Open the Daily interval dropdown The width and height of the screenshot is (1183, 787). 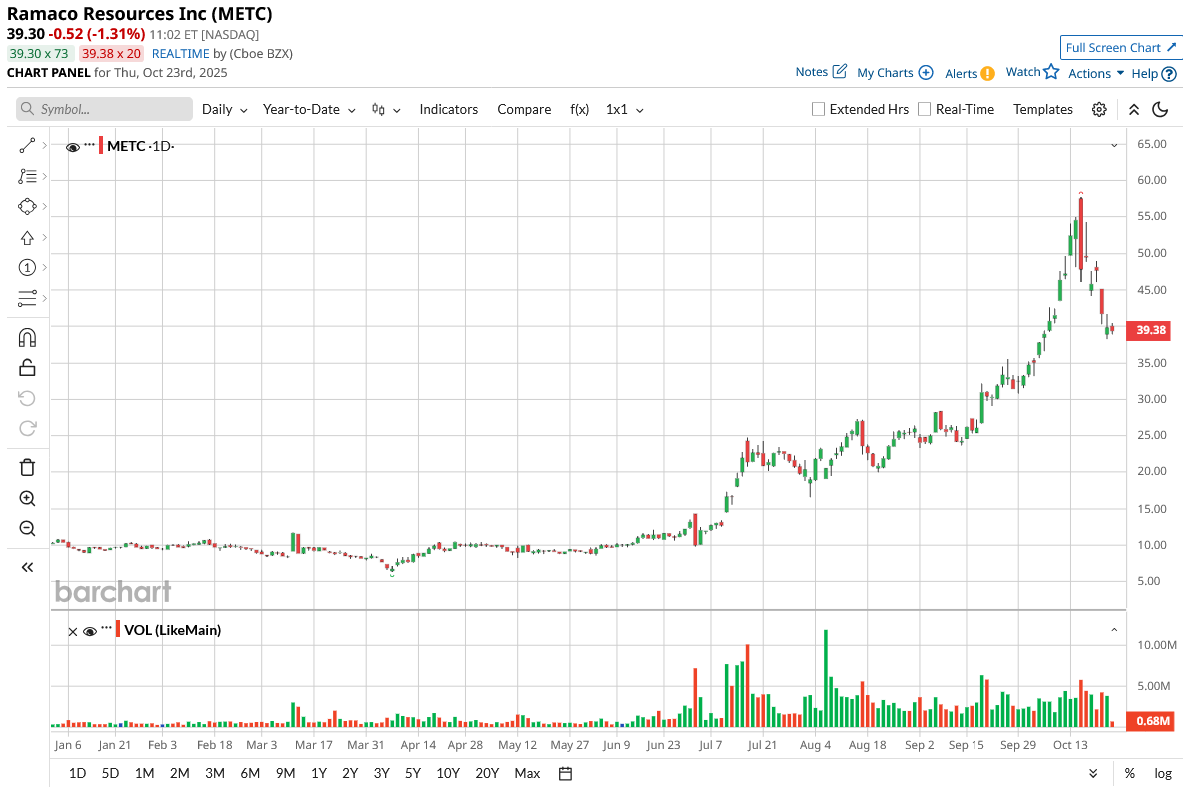225,109
